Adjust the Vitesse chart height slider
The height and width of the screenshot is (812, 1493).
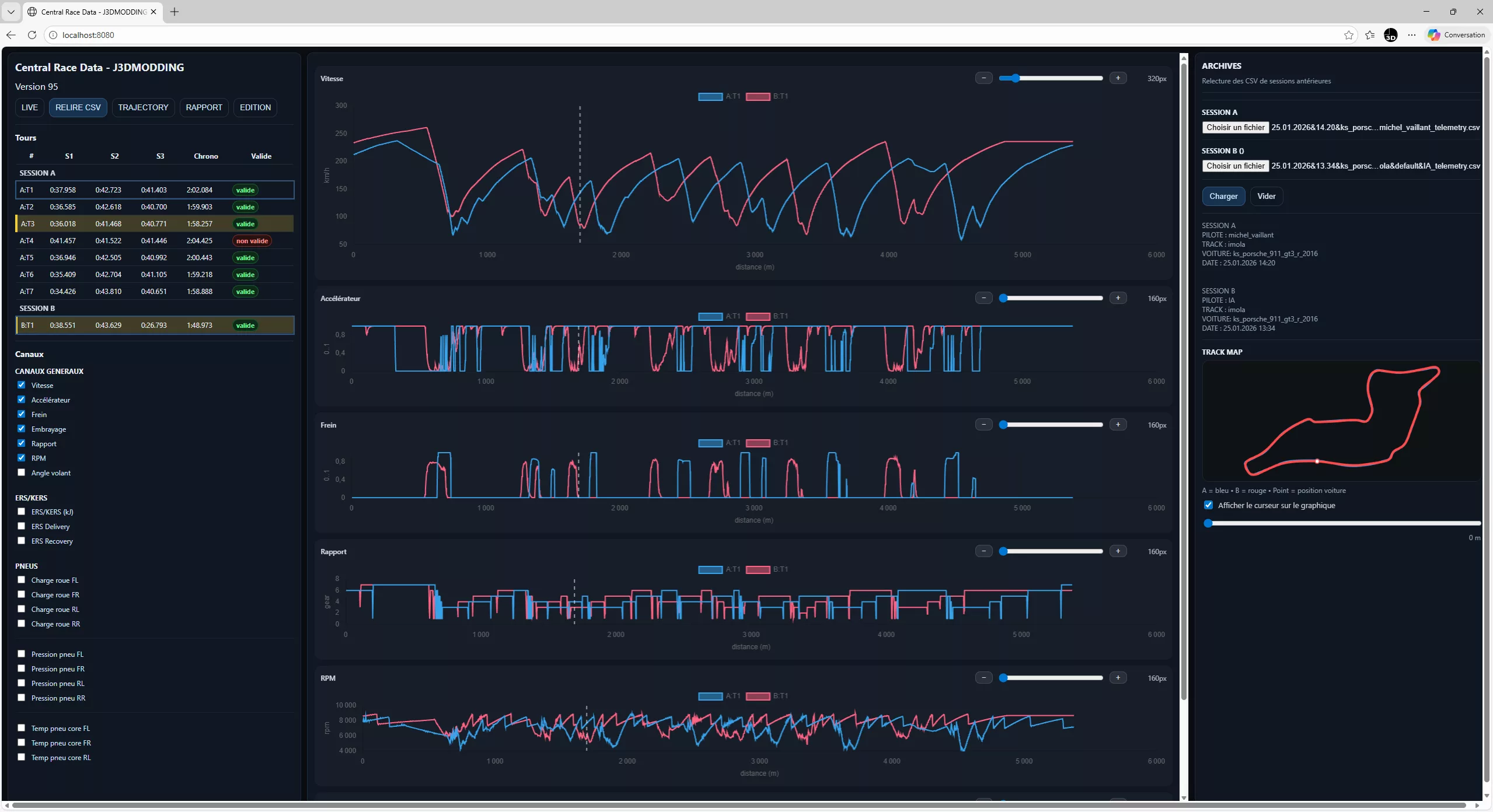(x=1016, y=78)
